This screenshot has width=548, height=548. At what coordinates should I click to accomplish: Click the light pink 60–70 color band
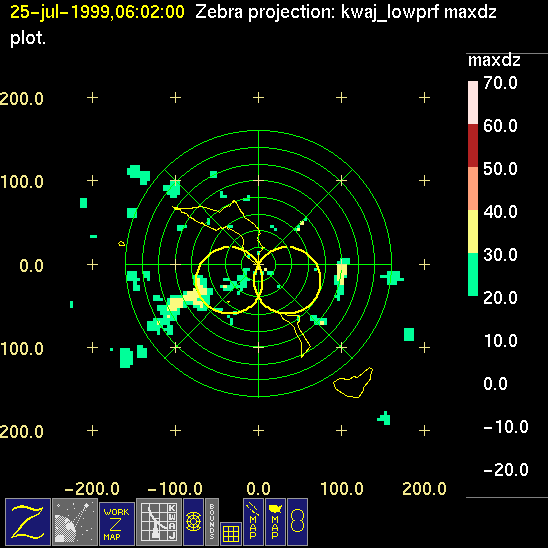pyautogui.click(x=473, y=103)
